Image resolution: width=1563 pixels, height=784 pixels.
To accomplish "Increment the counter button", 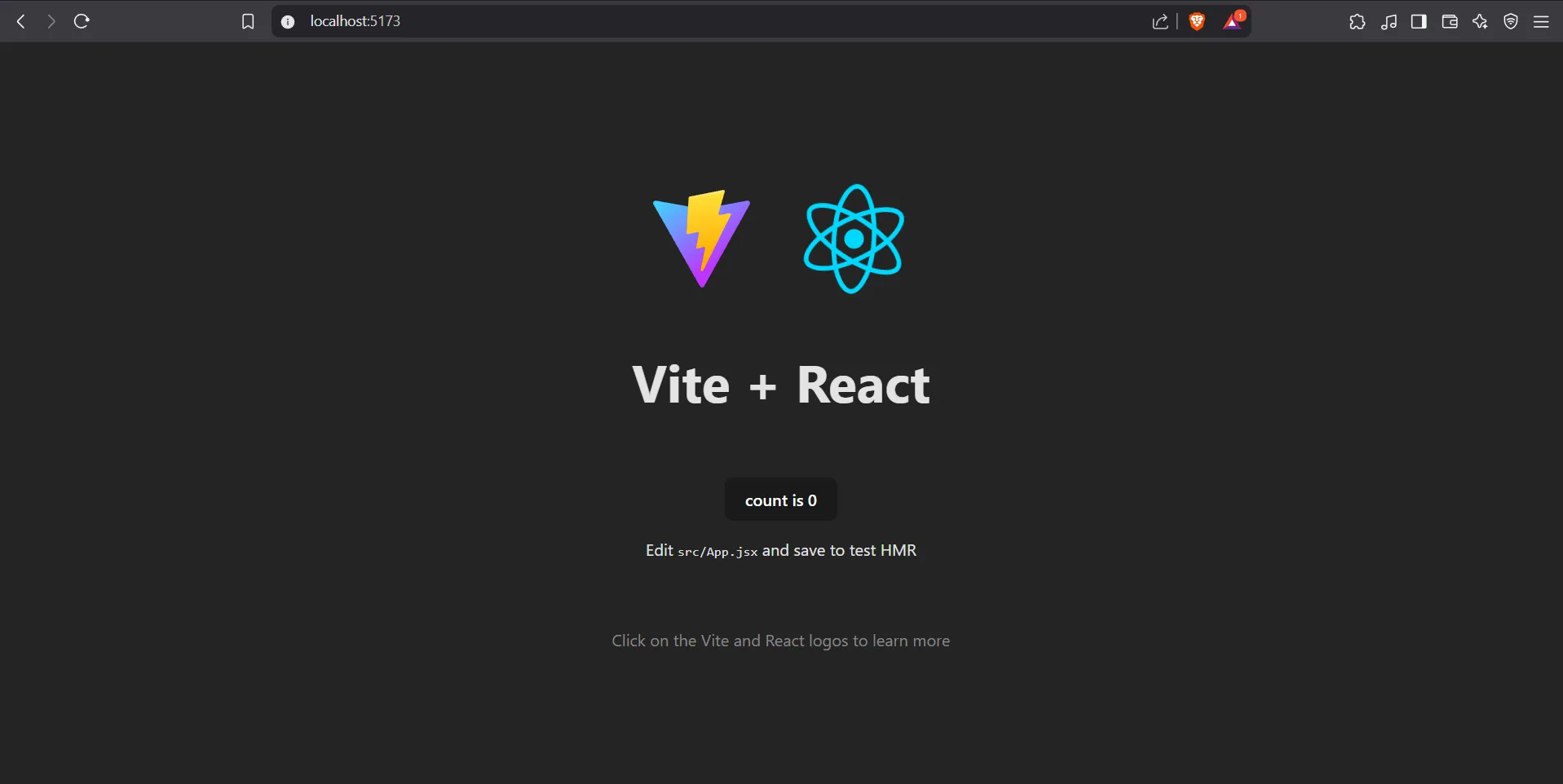I will (x=780, y=500).
